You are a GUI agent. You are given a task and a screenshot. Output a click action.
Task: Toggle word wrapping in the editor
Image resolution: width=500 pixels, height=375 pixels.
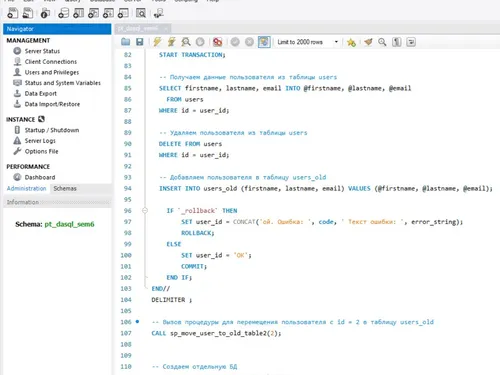[411, 42]
